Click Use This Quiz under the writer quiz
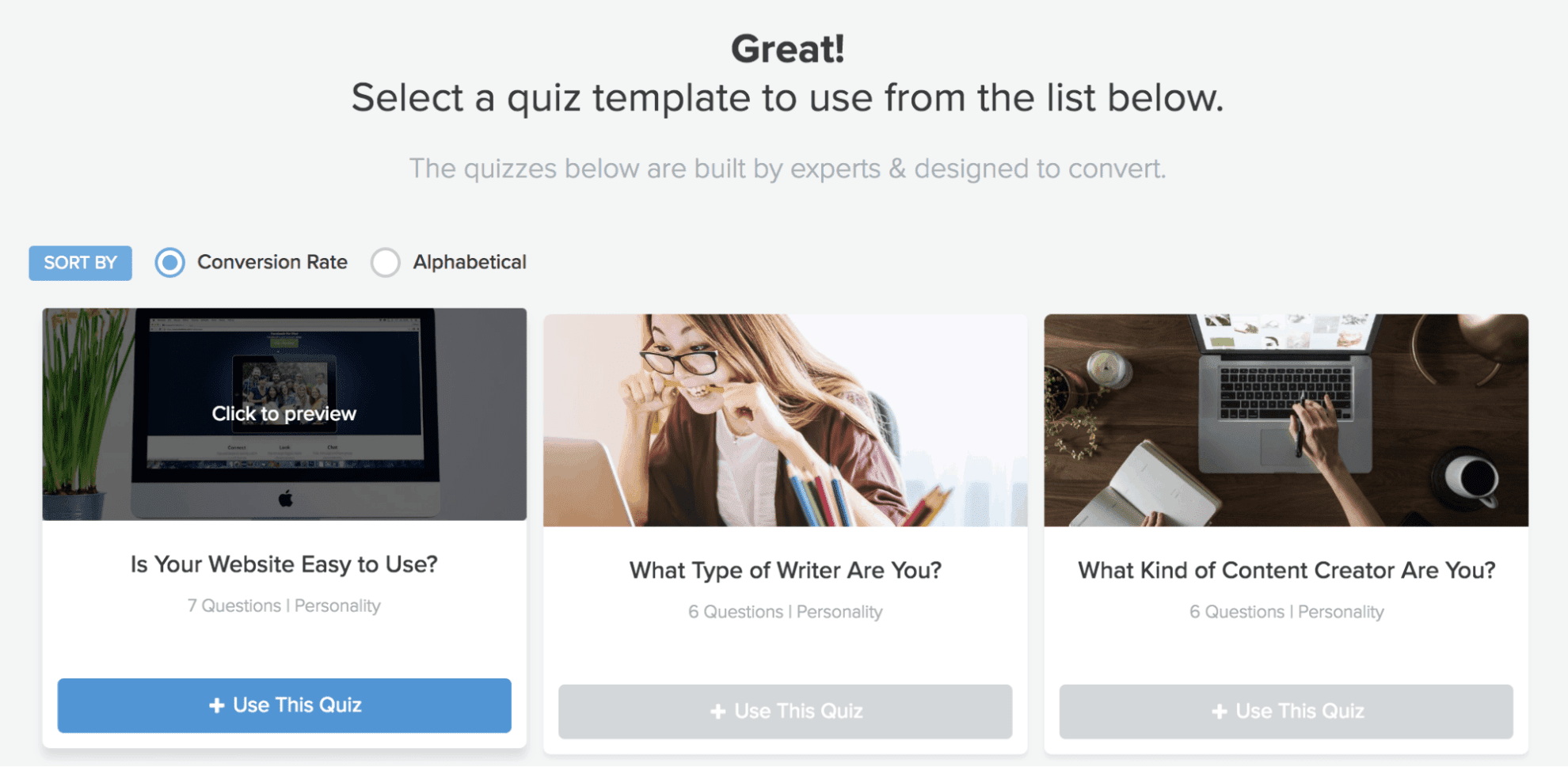This screenshot has width=1568, height=767. click(x=785, y=710)
